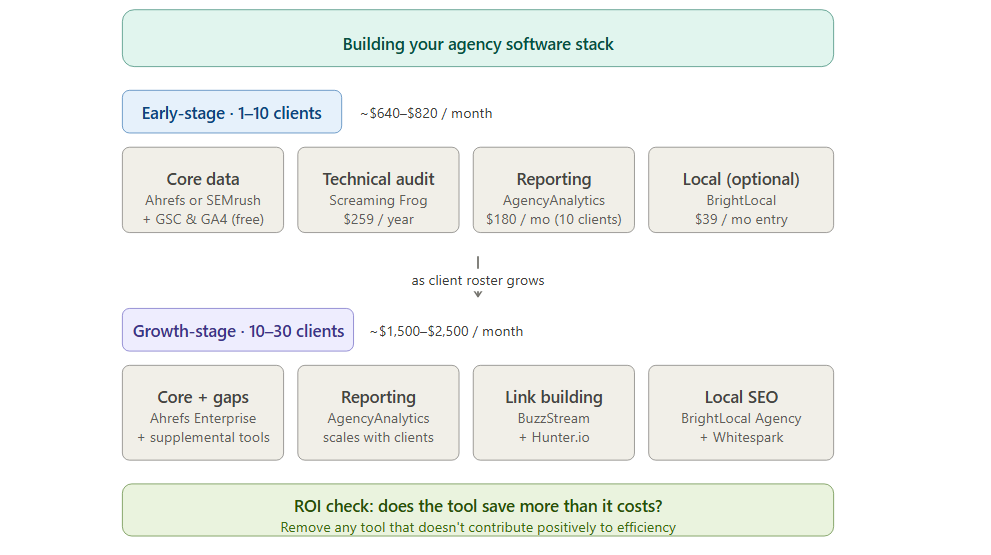
Task: Open the 'Core + gaps' card
Action: [x=203, y=413]
